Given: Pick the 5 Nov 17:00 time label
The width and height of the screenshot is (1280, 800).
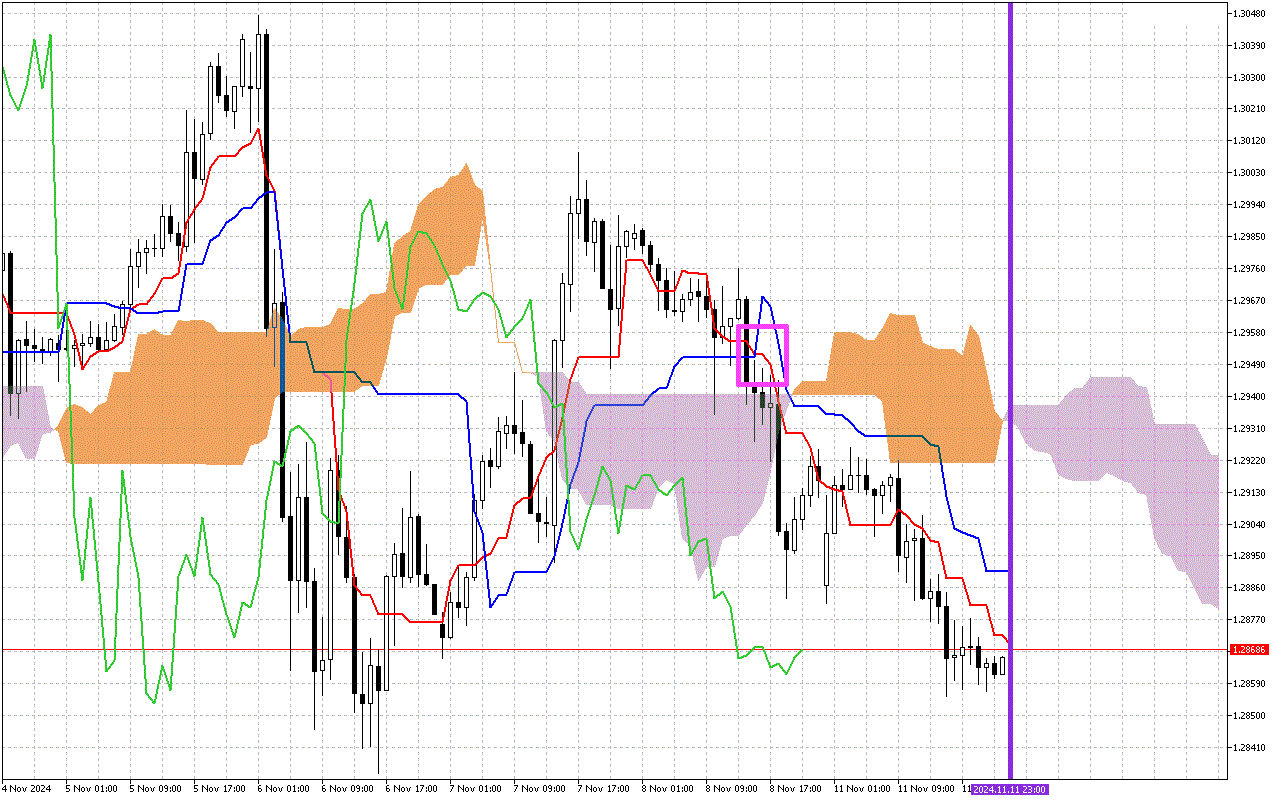Looking at the screenshot, I should [220, 789].
